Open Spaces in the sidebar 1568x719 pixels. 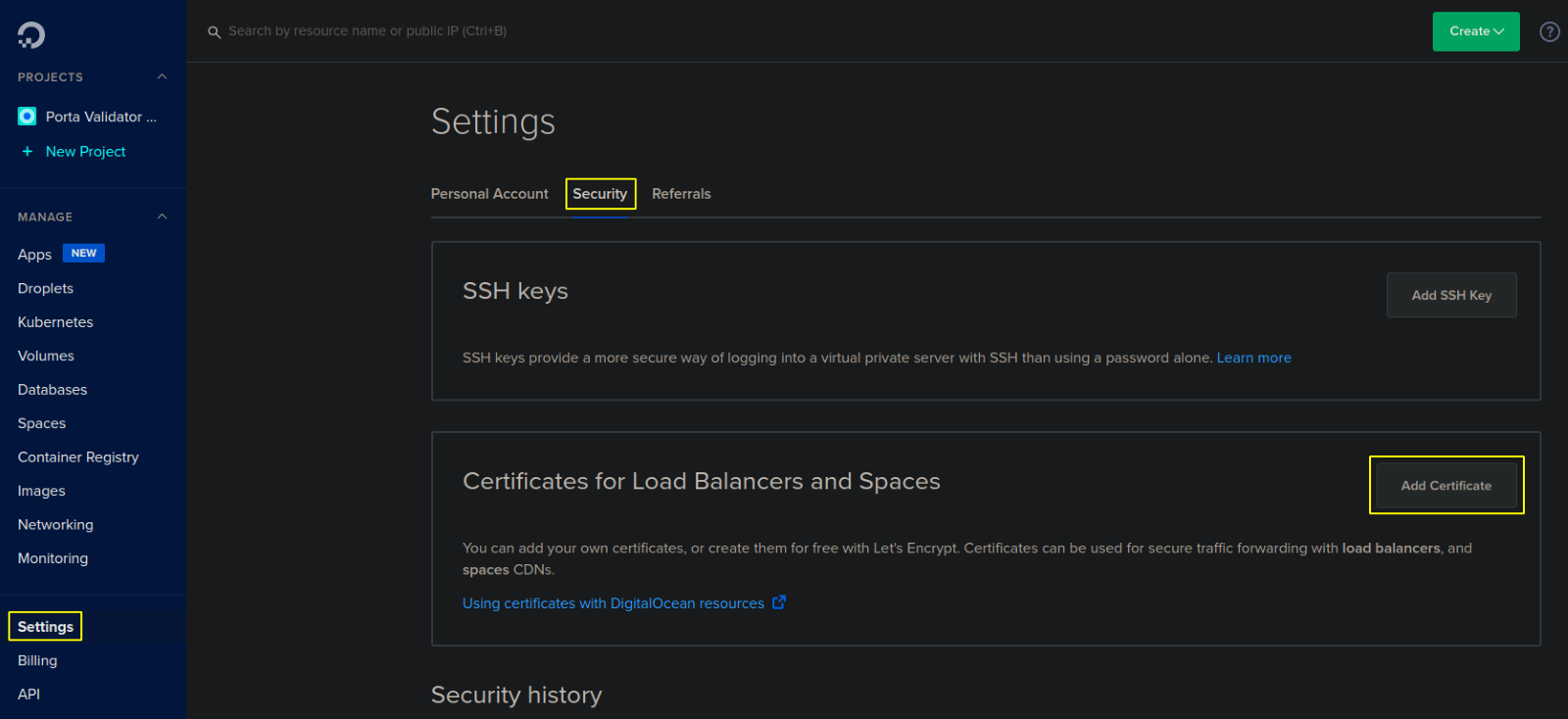pyautogui.click(x=41, y=423)
